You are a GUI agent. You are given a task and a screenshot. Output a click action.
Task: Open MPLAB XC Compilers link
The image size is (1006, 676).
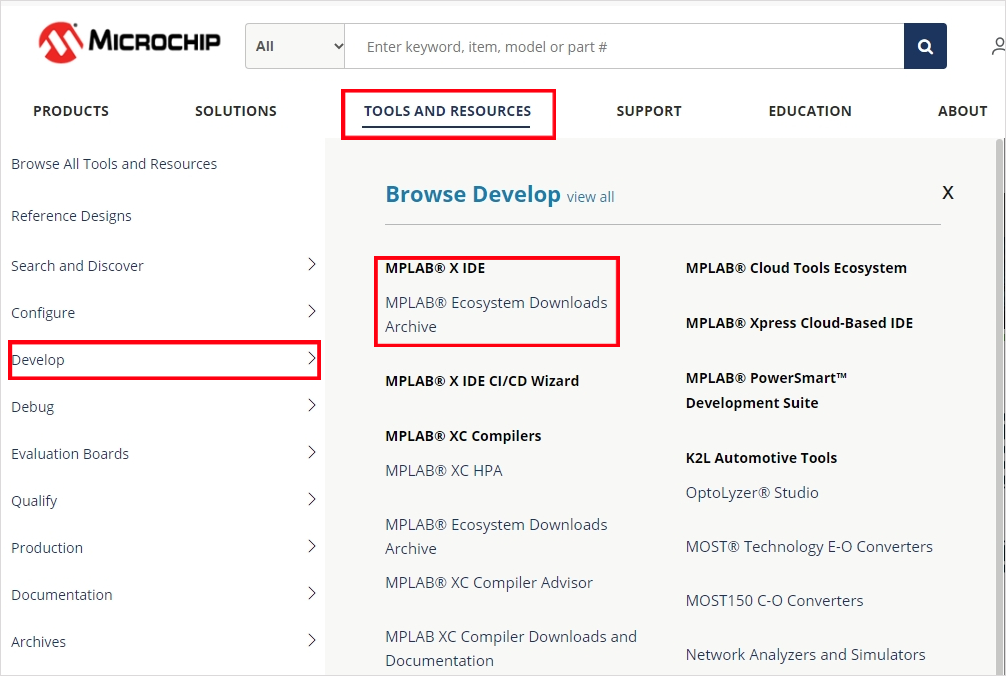click(463, 436)
